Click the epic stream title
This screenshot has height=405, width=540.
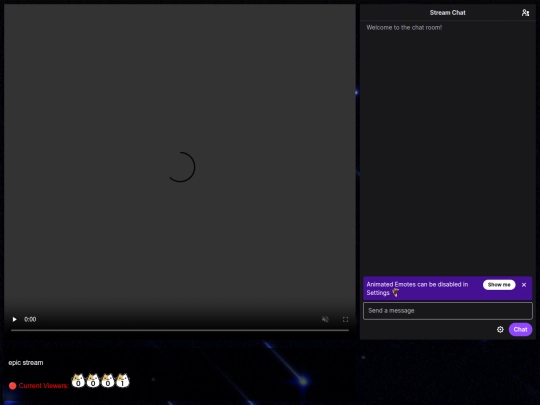point(26,363)
